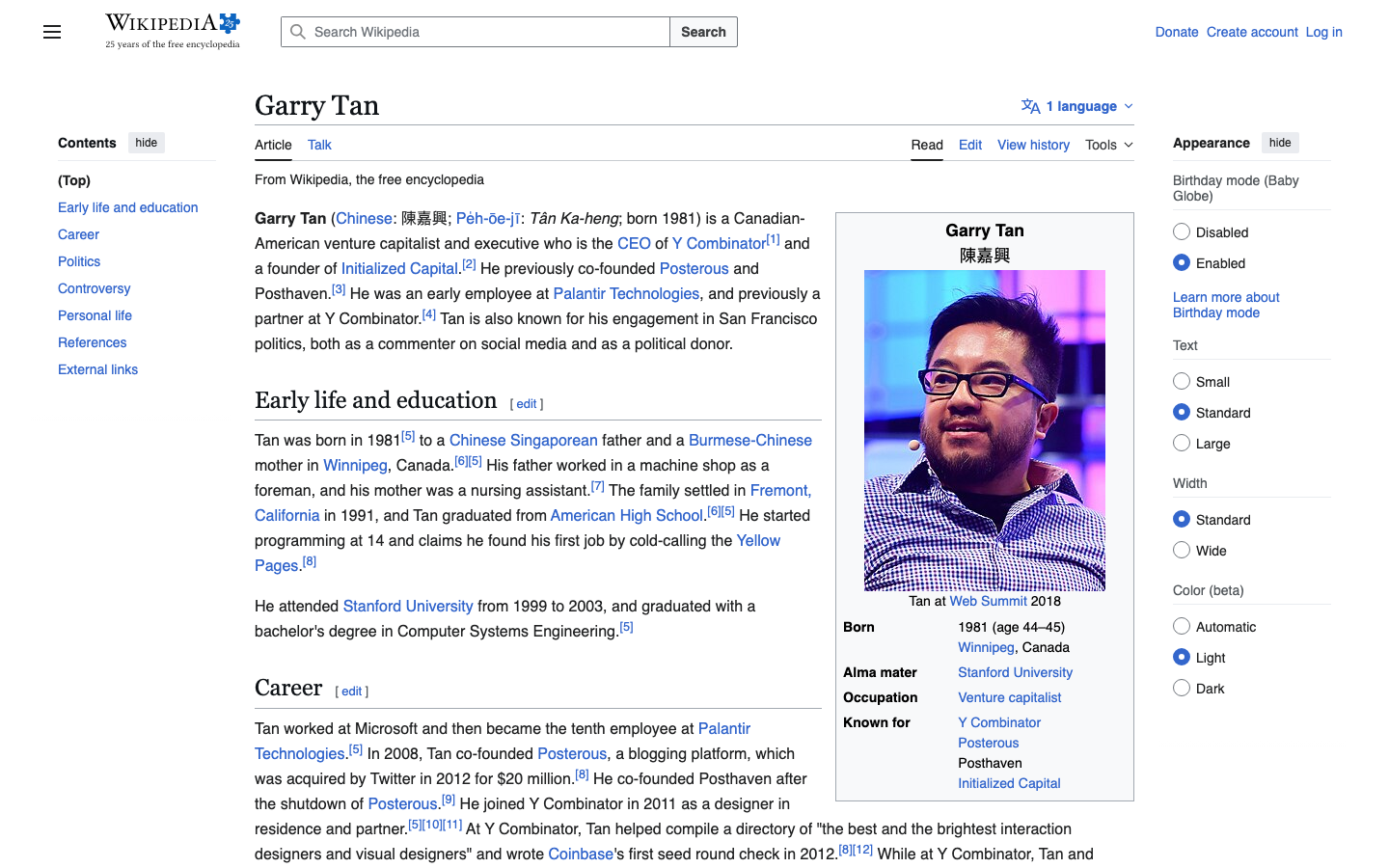Open Y Combinator link in infobox

(999, 722)
